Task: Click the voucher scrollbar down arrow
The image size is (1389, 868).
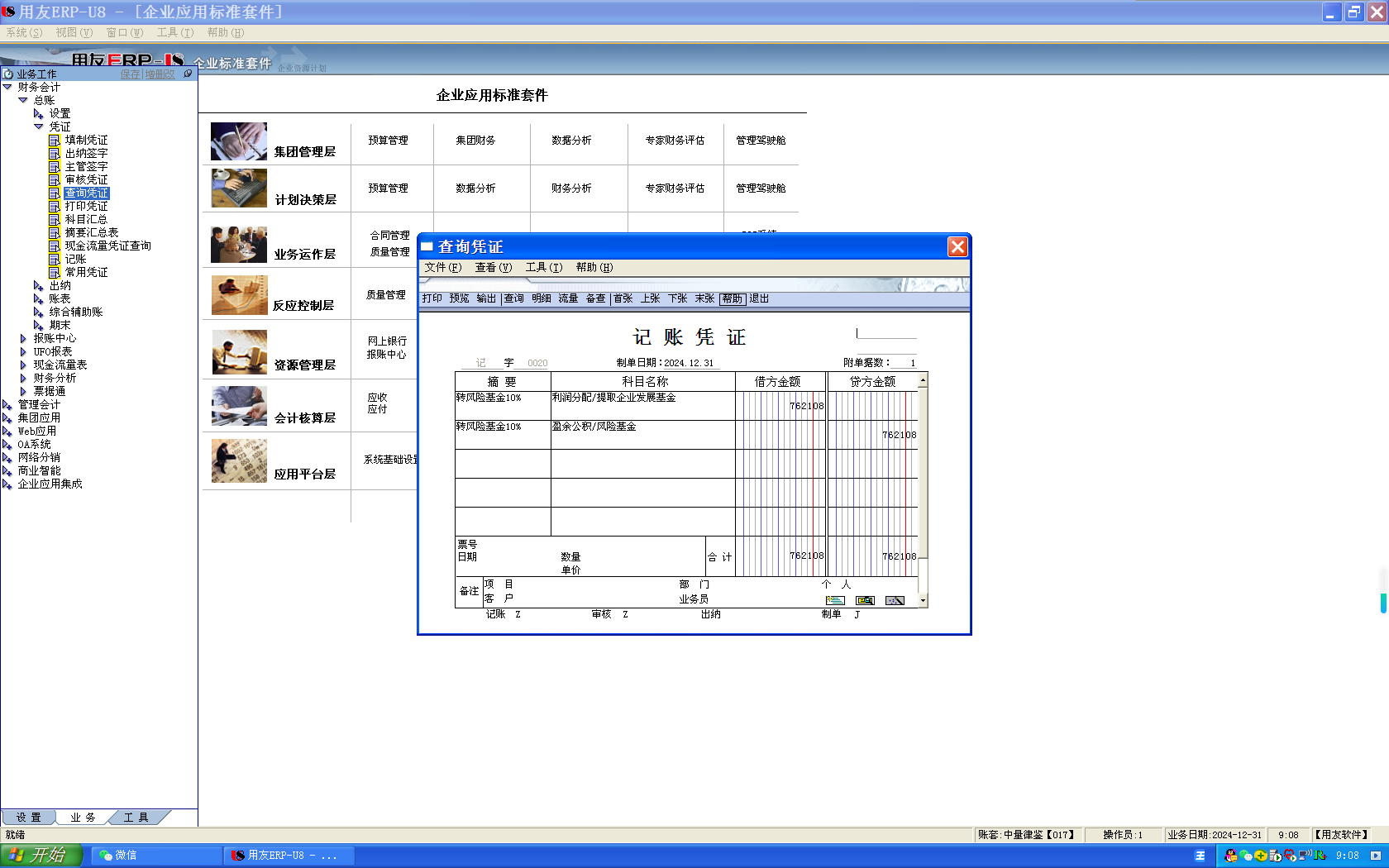Action: [x=923, y=601]
